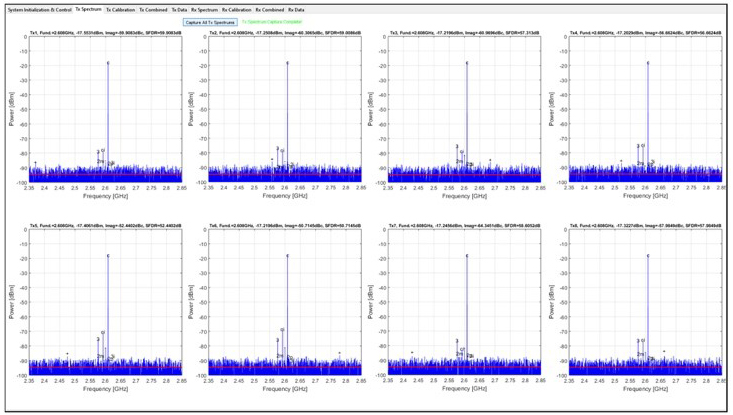This screenshot has height=415, width=733.
Task: Click the Frequency [GHz] axis label under Tx7
Action: pos(464,389)
